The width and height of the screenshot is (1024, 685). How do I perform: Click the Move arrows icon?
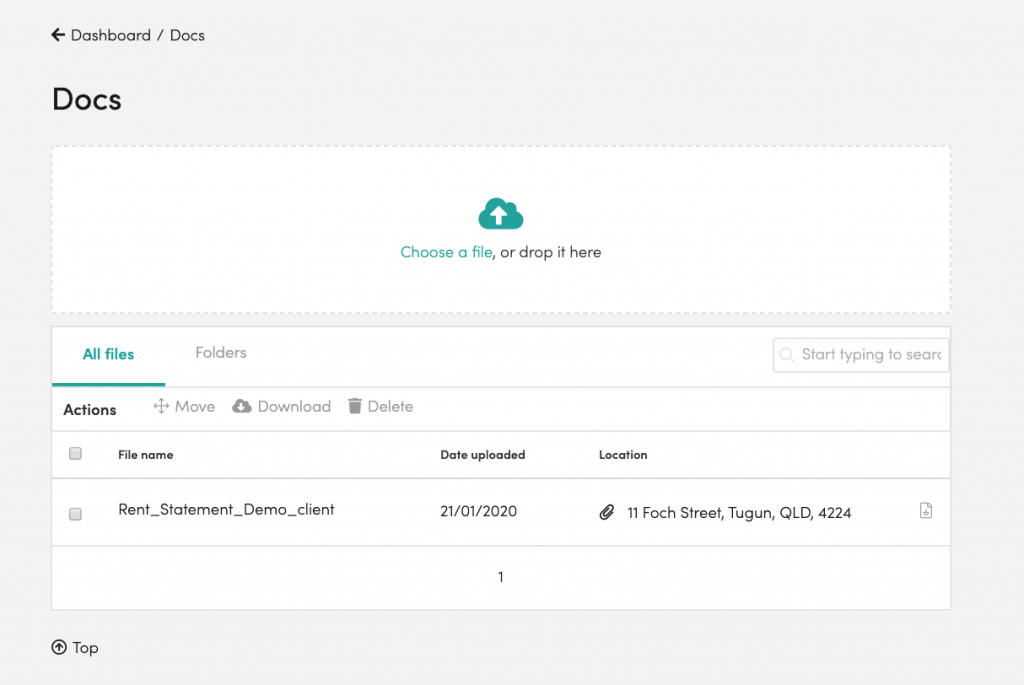(160, 406)
